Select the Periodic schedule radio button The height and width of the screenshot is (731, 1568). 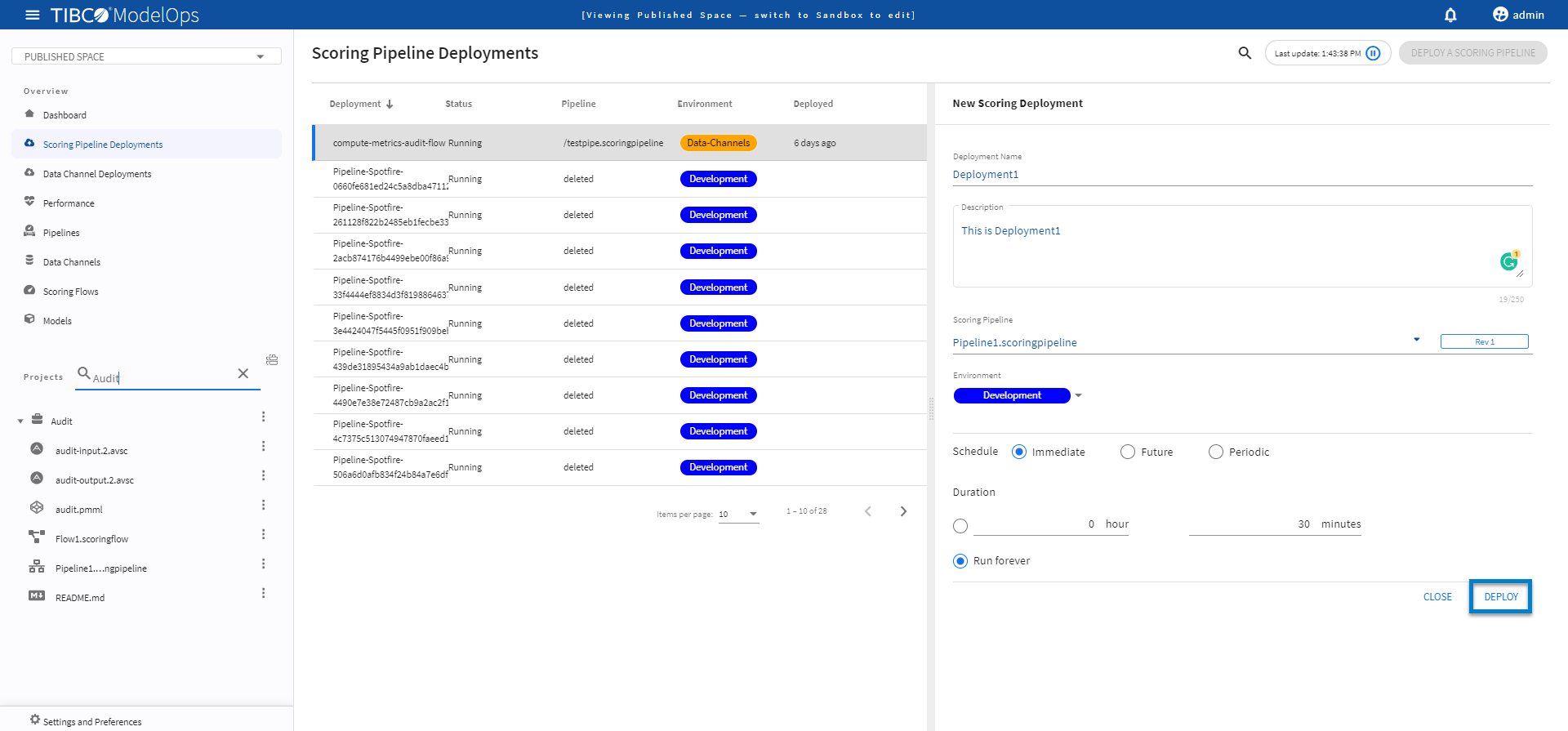click(x=1216, y=452)
